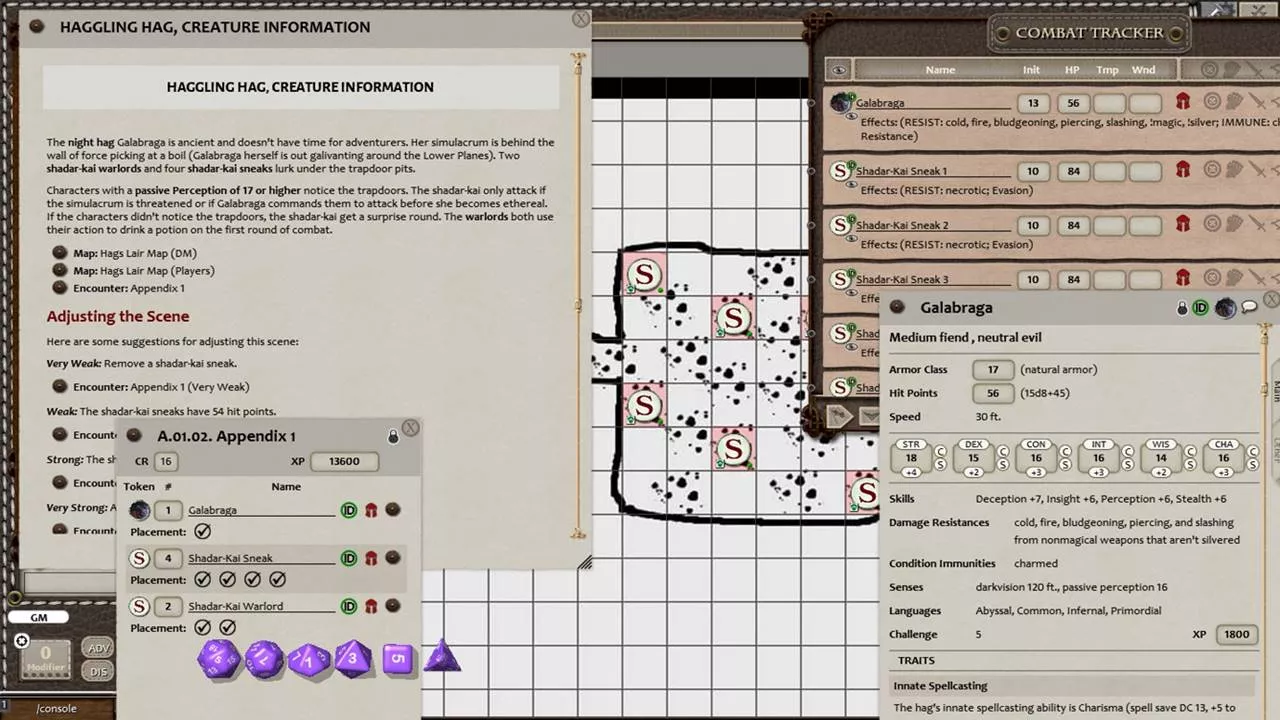Viewport: 1280px width, 720px height.
Task: Toggle the ID icon on Galabraga NPC sheet
Action: [x=1201, y=308]
